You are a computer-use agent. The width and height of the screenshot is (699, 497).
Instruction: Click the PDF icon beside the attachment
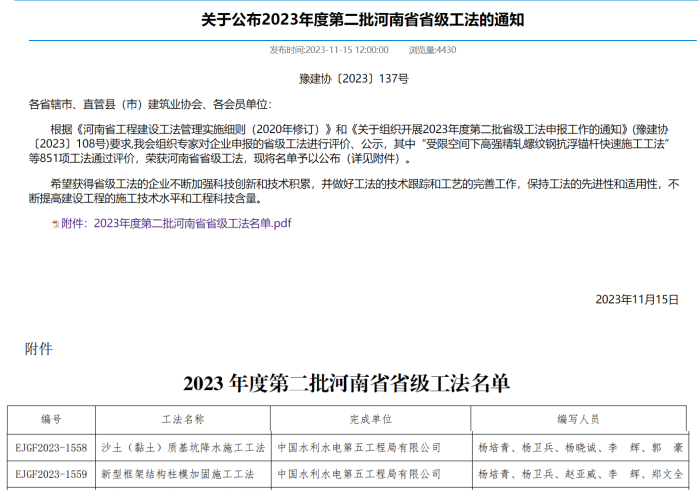pyautogui.click(x=56, y=224)
